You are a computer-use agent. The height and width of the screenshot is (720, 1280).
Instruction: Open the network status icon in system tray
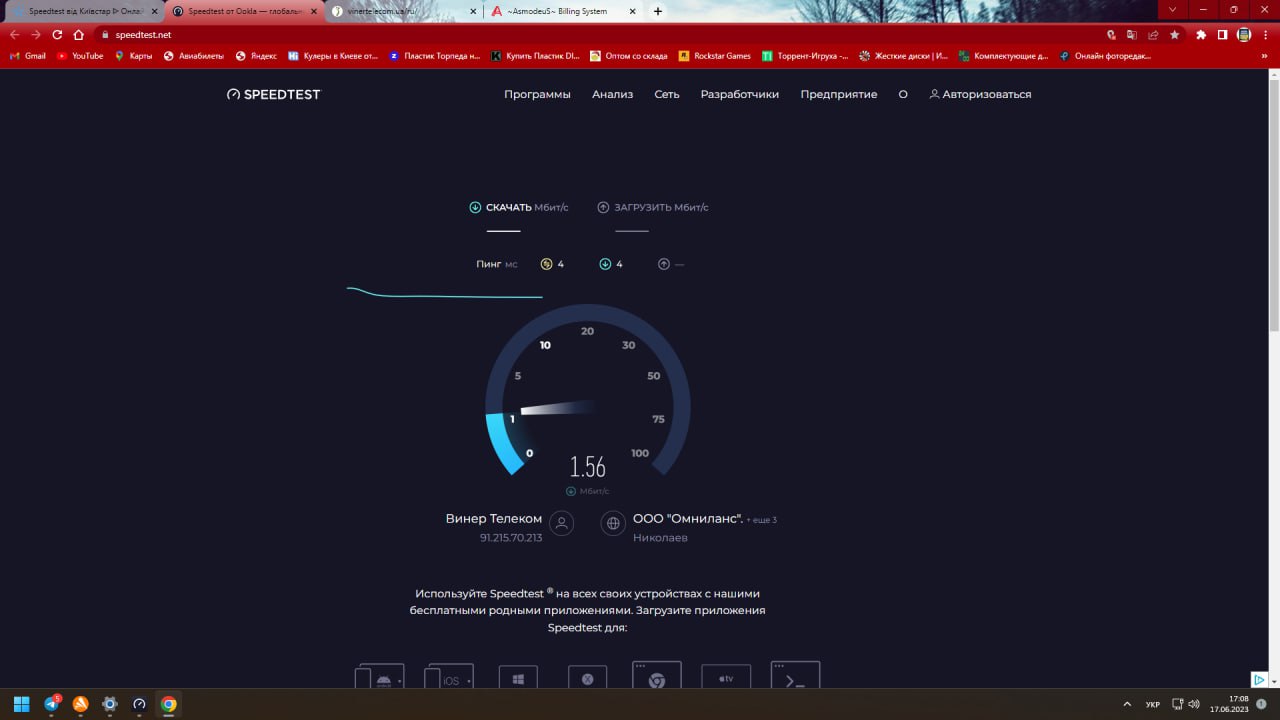1177,704
